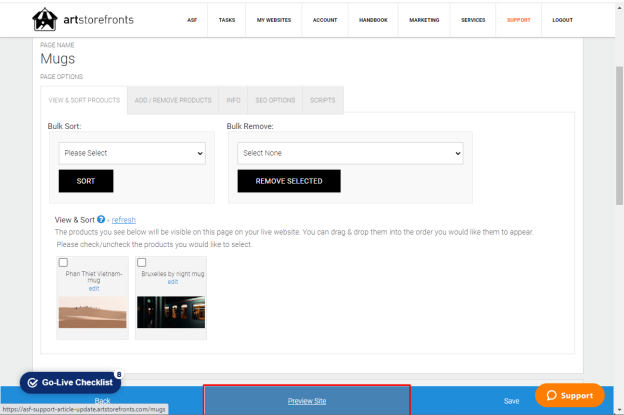Expand the Bulk Remove Select None dropdown
Viewport: 624px width, 415px height.
(350, 153)
